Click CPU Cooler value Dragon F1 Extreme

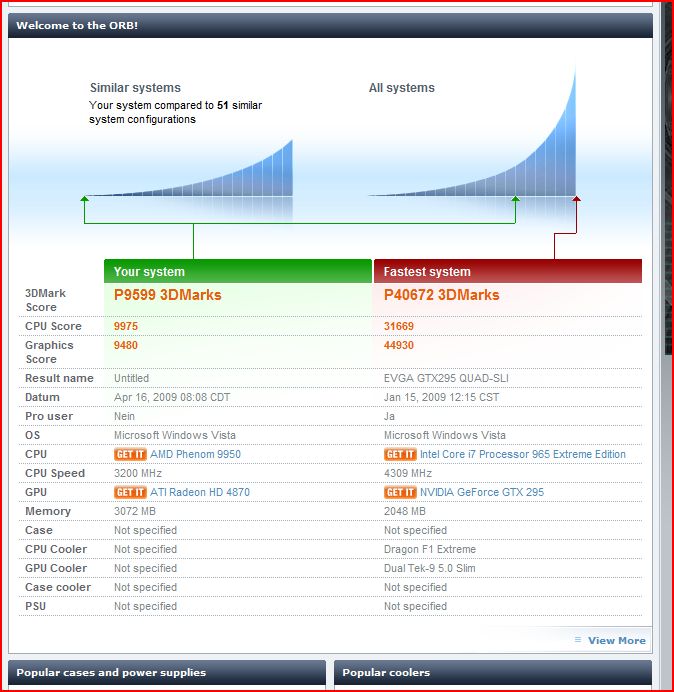tap(430, 549)
